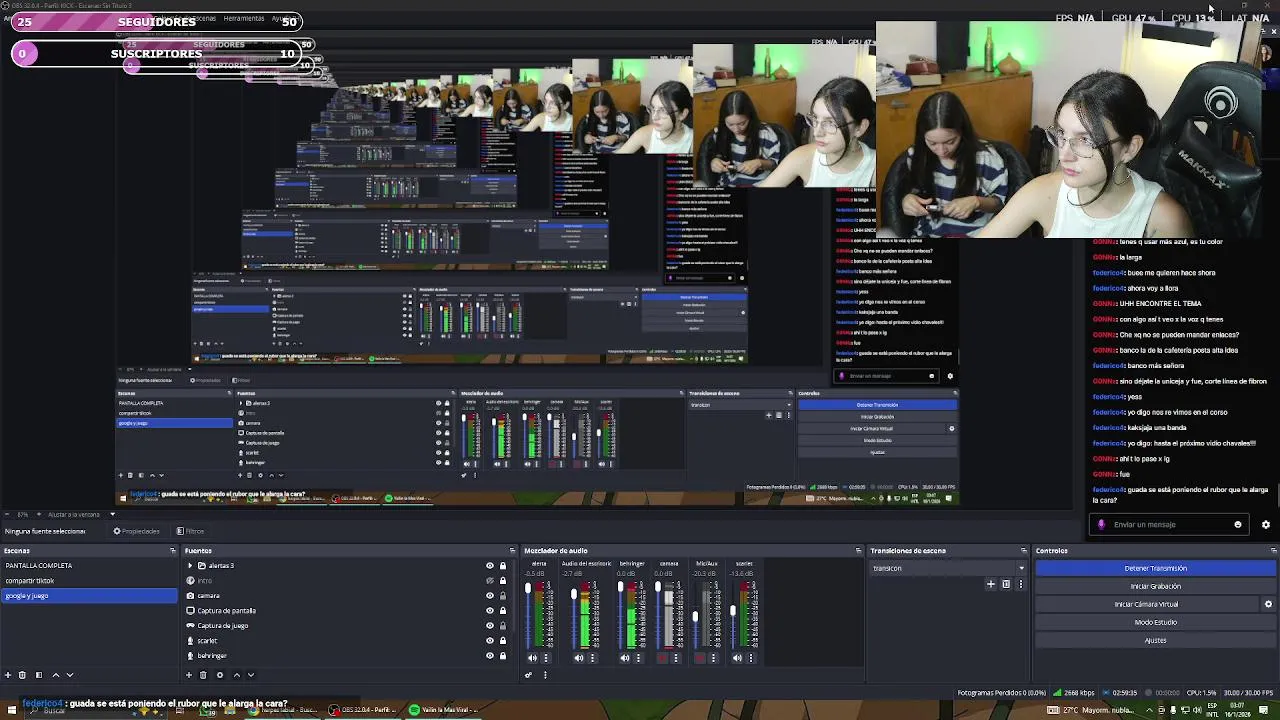The width and height of the screenshot is (1280, 720).
Task: Unmute the Mic/Aux channel
Action: click(700, 658)
